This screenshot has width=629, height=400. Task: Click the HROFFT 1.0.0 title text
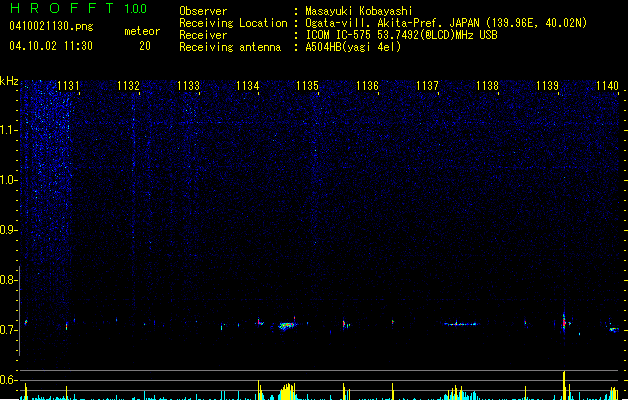point(79,8)
